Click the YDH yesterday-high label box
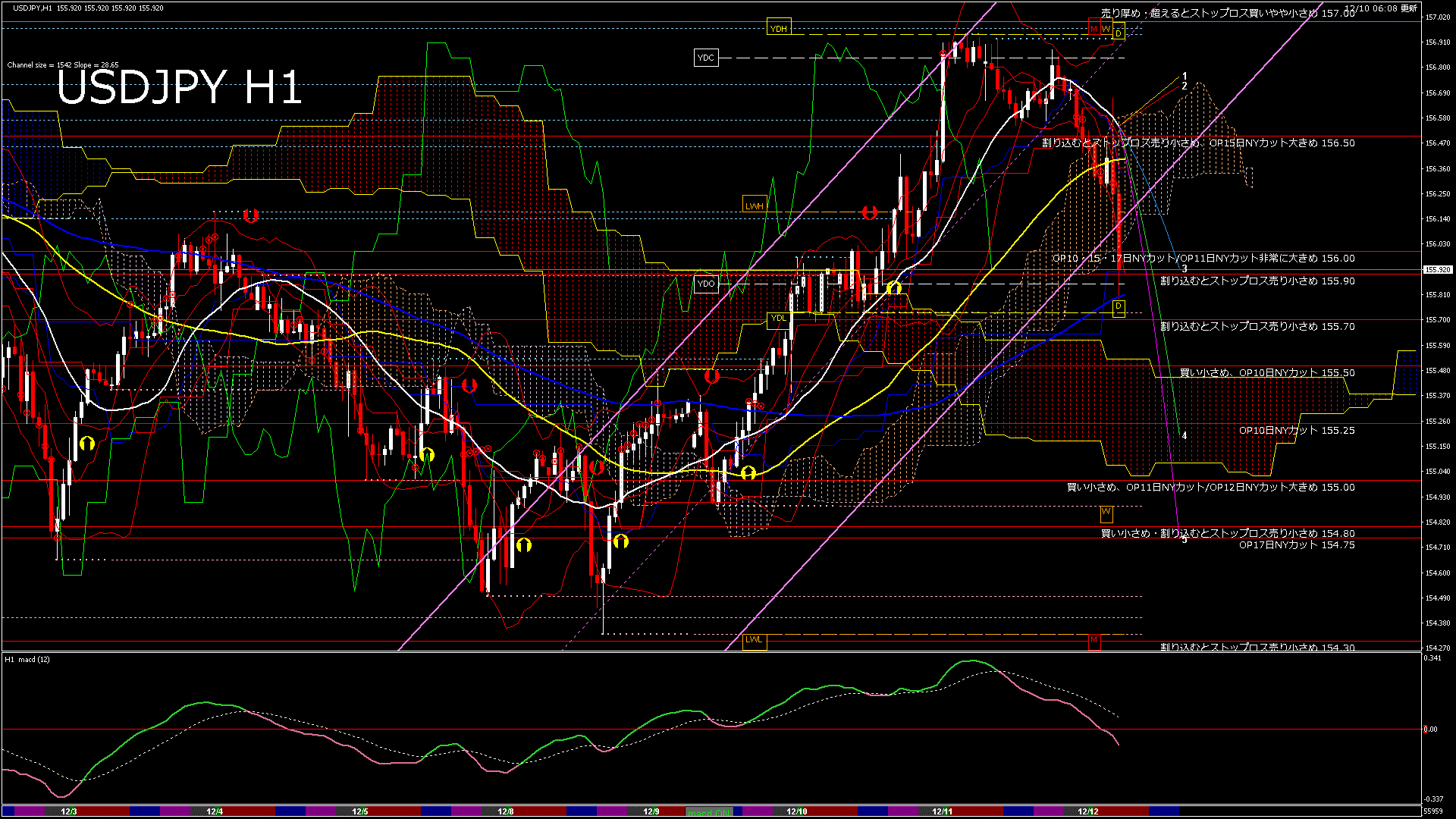The width and height of the screenshot is (1456, 819). (778, 29)
